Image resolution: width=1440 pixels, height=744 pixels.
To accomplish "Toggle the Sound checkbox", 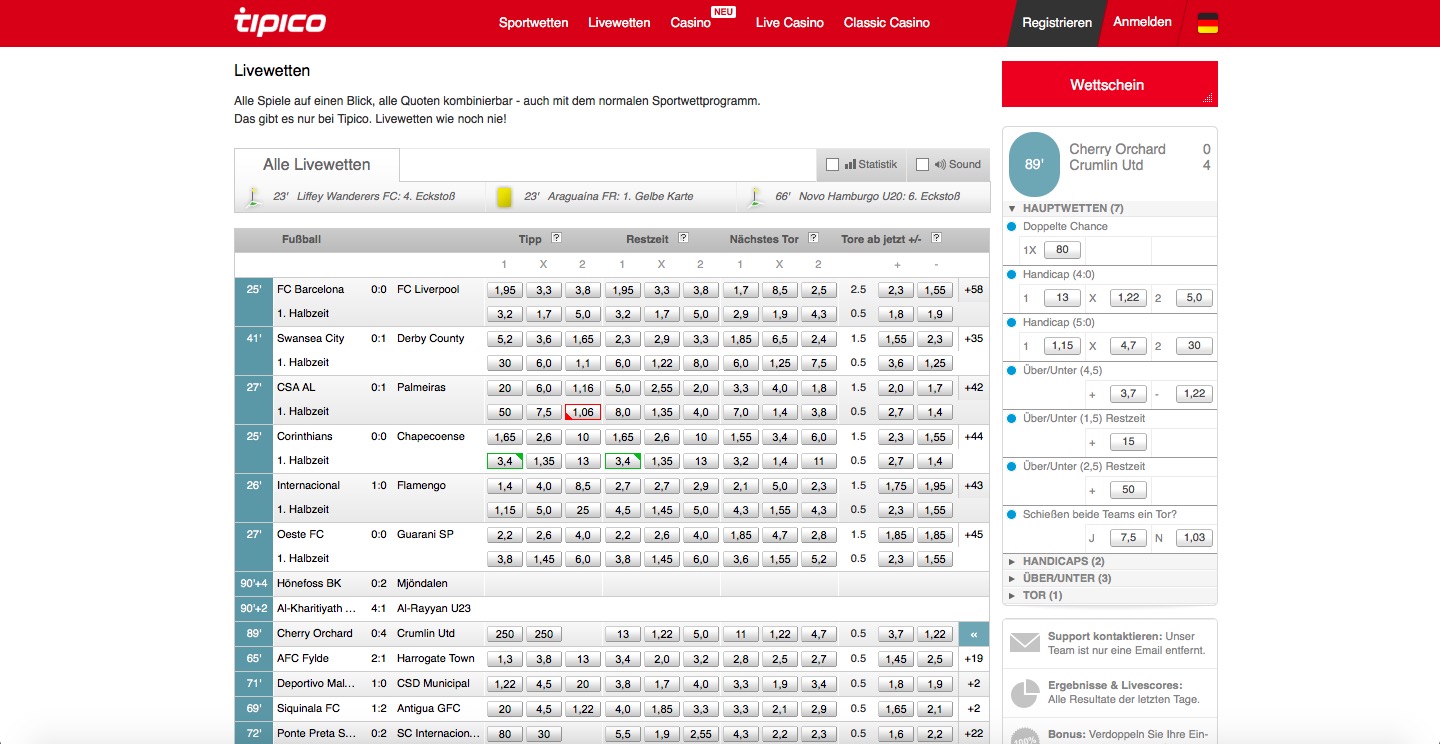I will [922, 165].
